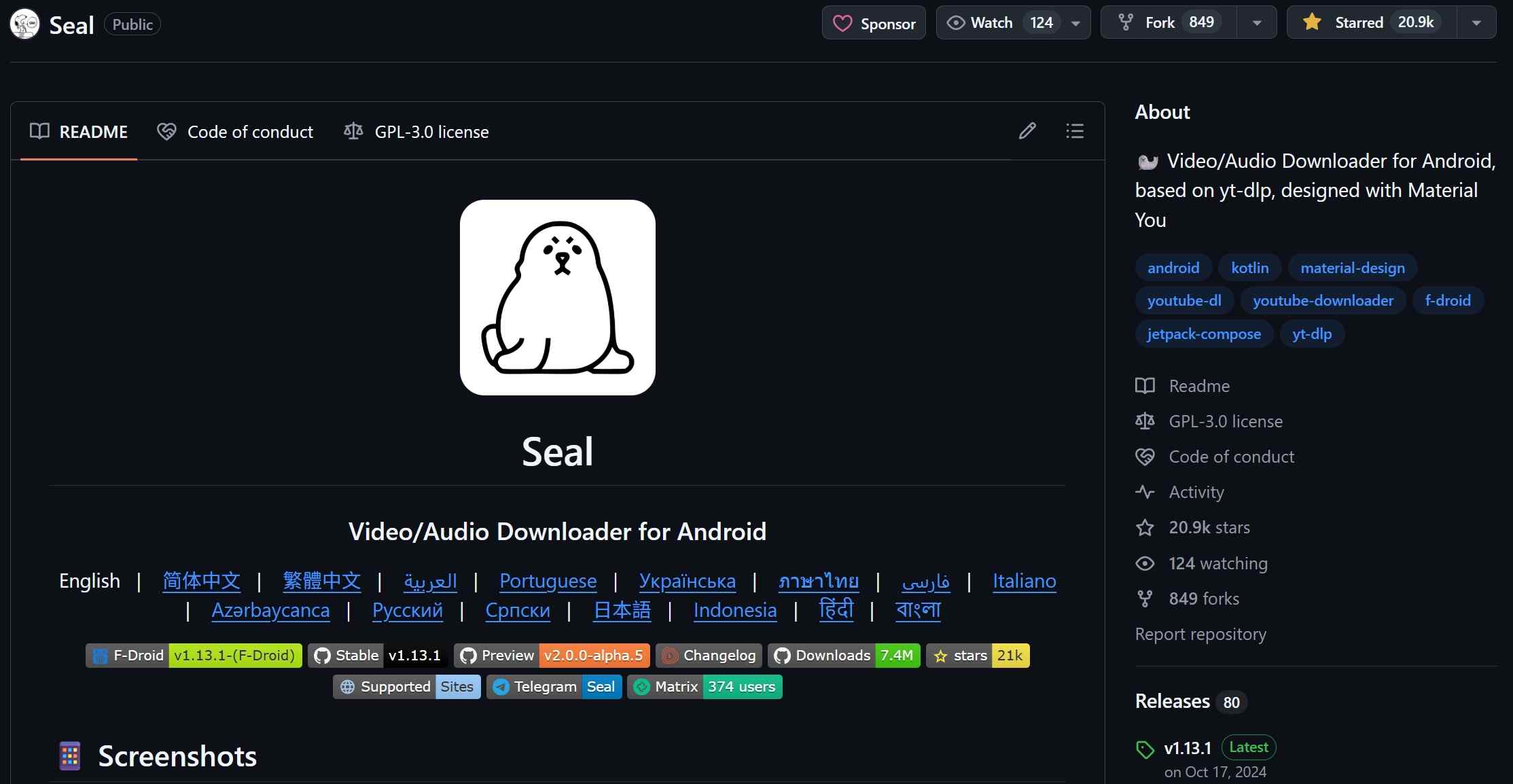Click the Seal app logo image
Image resolution: width=1513 pixels, height=784 pixels.
(x=557, y=298)
